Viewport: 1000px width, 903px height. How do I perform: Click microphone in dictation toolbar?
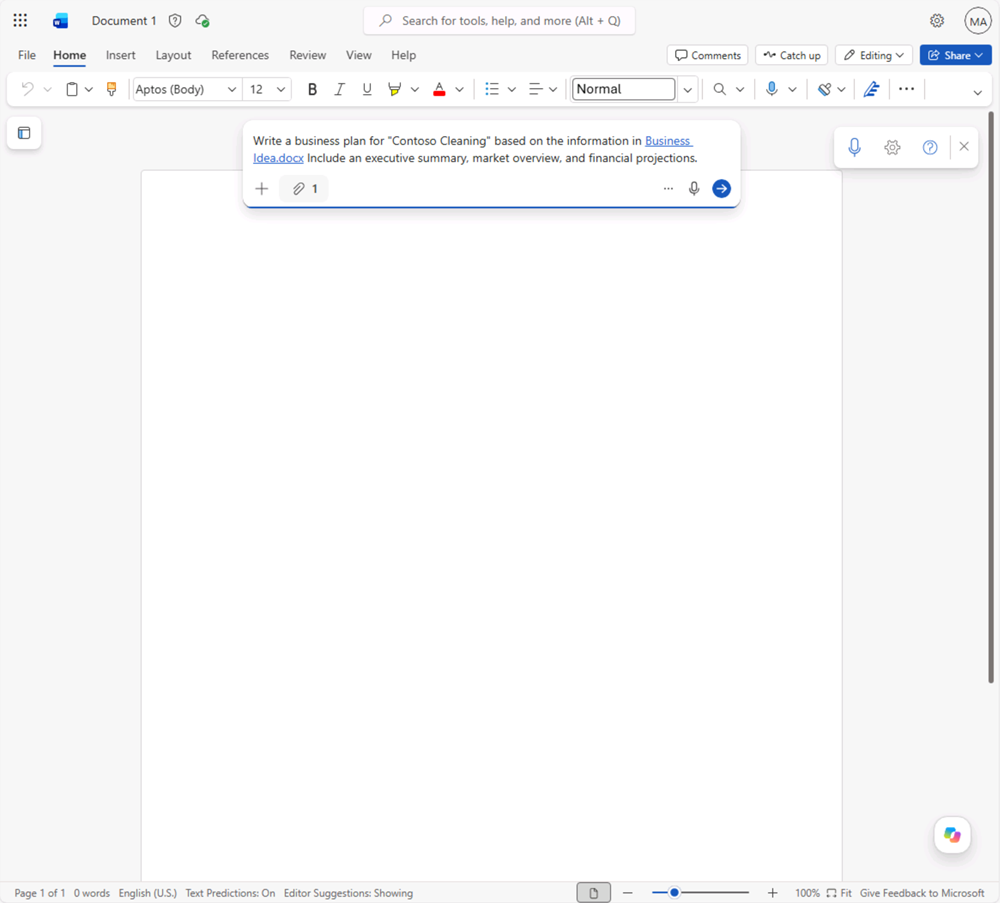(855, 147)
